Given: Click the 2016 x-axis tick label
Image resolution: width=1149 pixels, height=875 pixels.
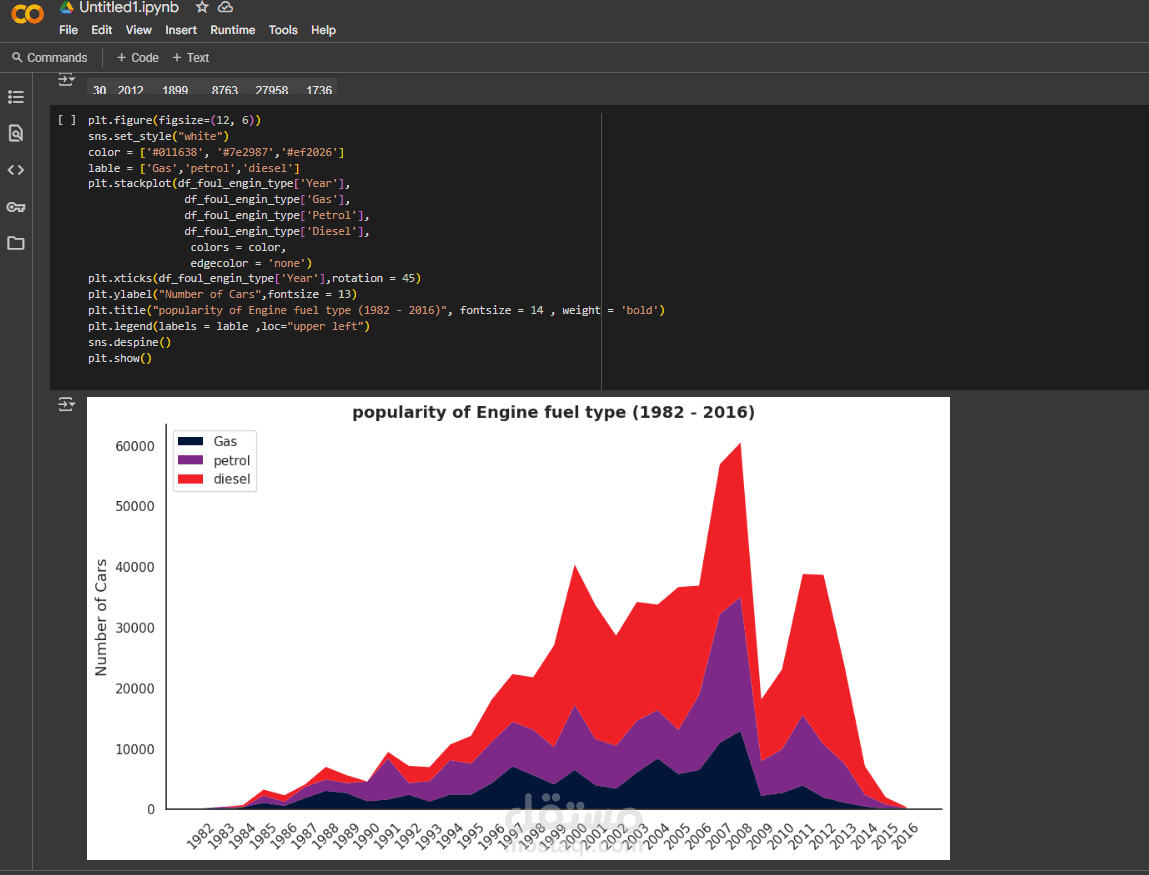Looking at the screenshot, I should click(906, 836).
